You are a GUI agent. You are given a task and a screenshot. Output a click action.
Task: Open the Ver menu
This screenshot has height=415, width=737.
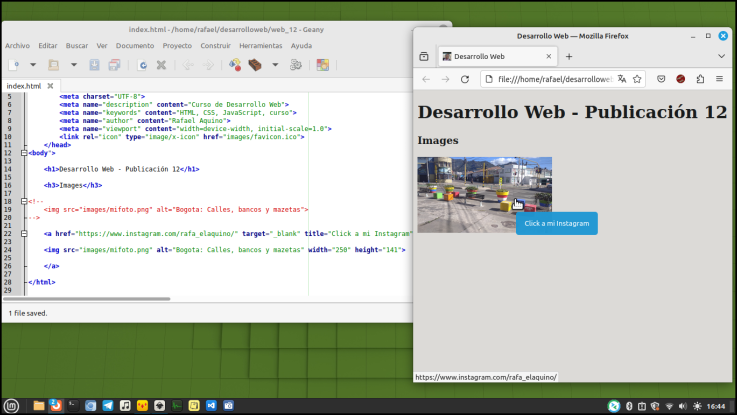click(102, 46)
